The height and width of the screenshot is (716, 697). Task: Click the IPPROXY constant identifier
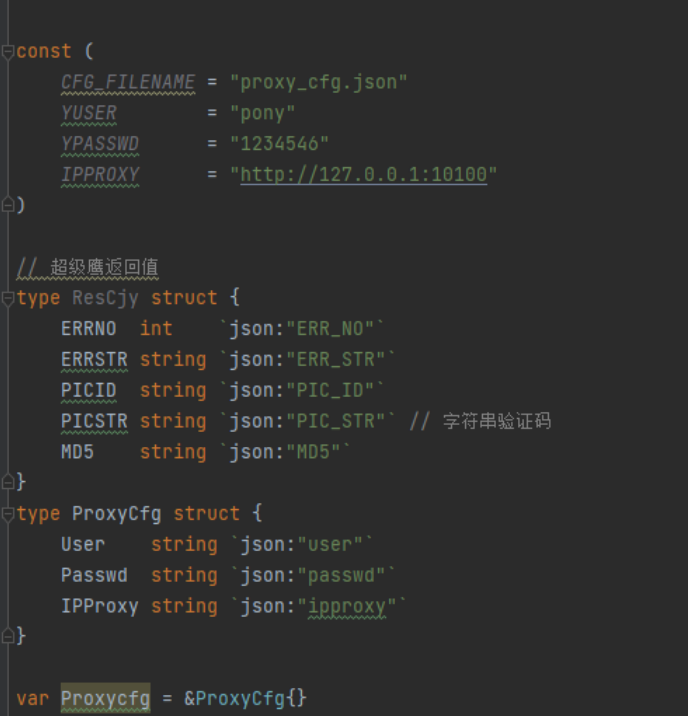100,174
